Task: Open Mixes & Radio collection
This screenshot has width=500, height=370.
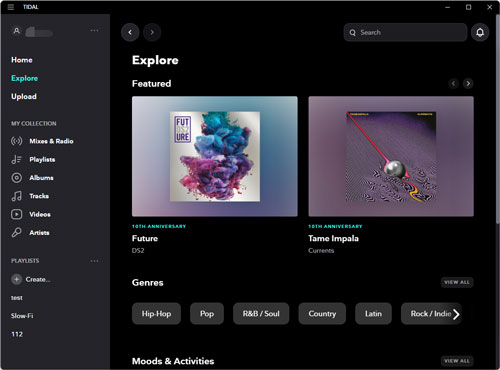Action: point(51,141)
